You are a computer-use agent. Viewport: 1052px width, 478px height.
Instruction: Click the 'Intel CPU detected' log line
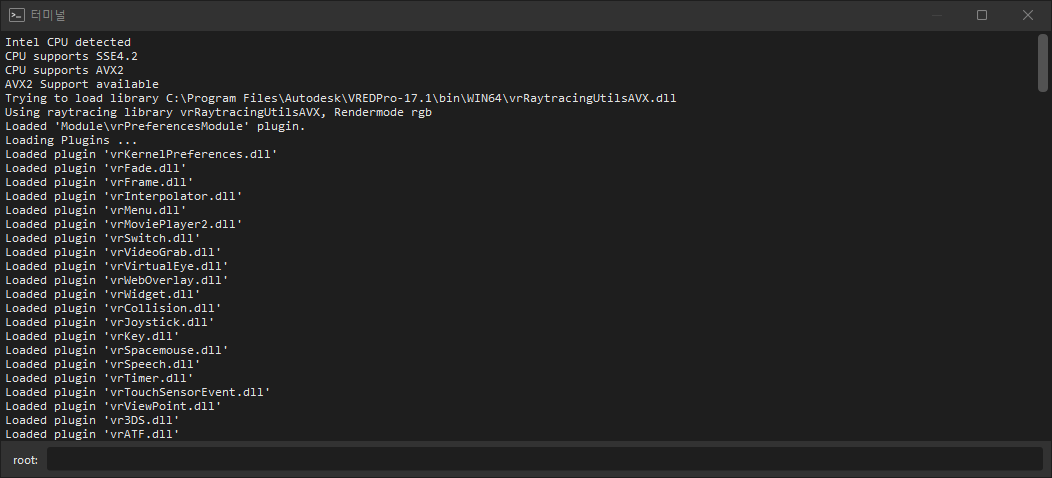(x=68, y=42)
